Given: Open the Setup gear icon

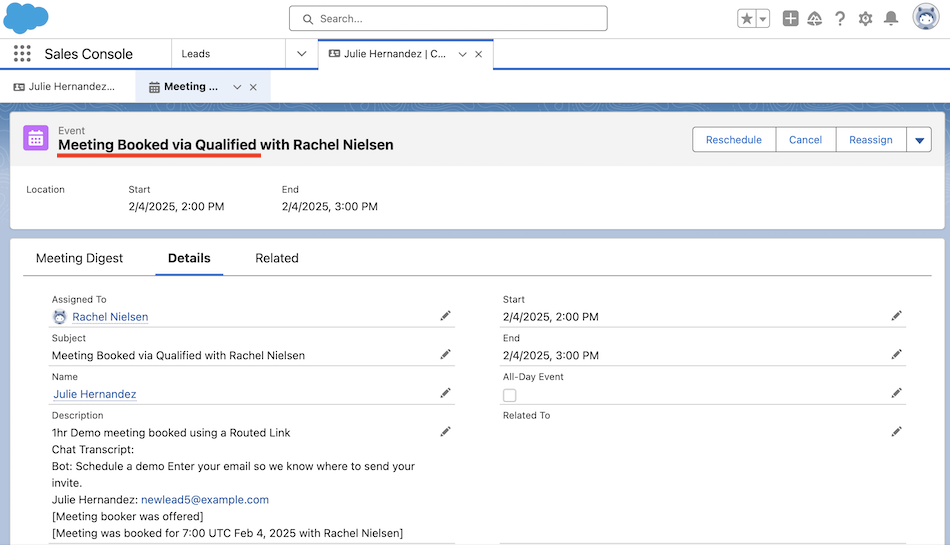Looking at the screenshot, I should point(865,19).
